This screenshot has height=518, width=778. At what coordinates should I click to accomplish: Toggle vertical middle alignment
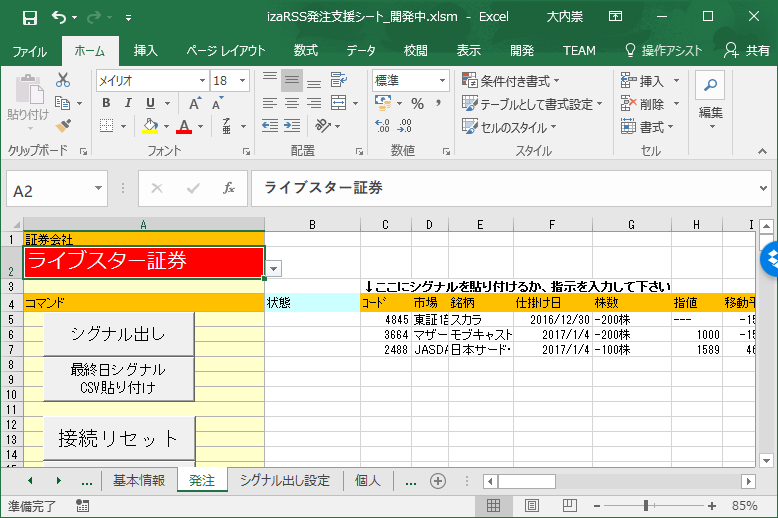tap(292, 80)
